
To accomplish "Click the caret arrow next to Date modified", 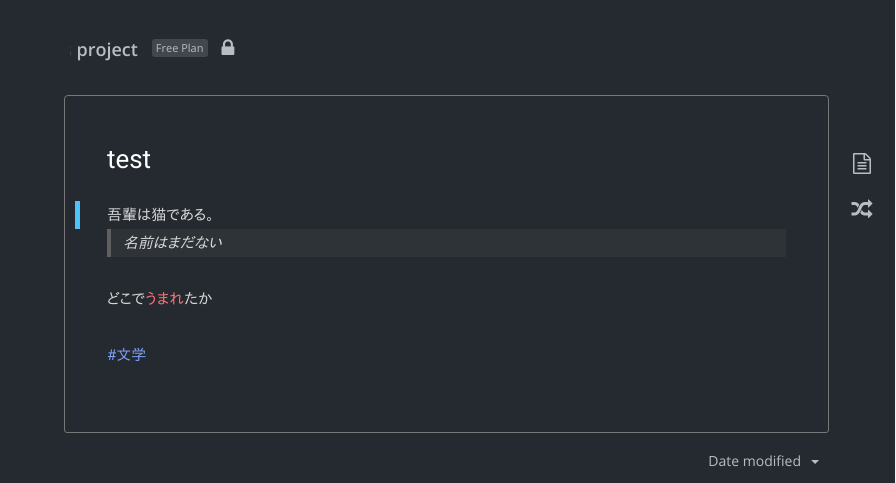I will [x=815, y=462].
